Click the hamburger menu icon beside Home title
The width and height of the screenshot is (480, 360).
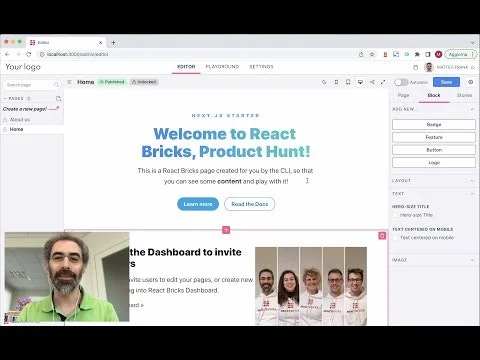pos(69,82)
